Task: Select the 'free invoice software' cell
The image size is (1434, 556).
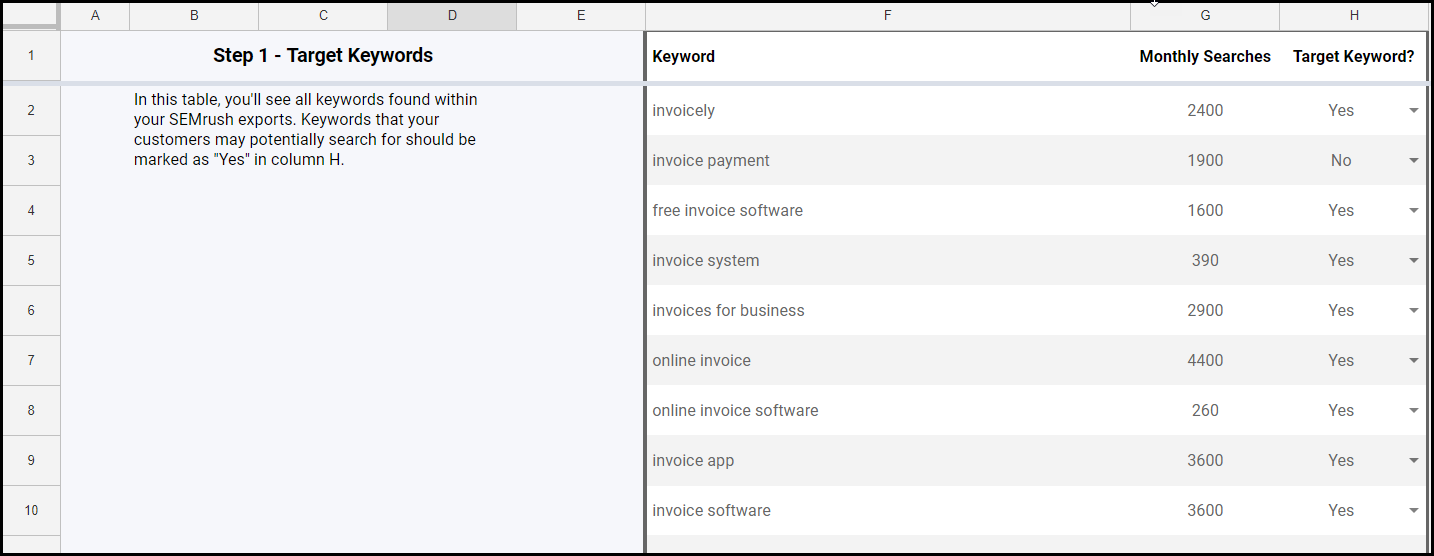Action: tap(888, 210)
